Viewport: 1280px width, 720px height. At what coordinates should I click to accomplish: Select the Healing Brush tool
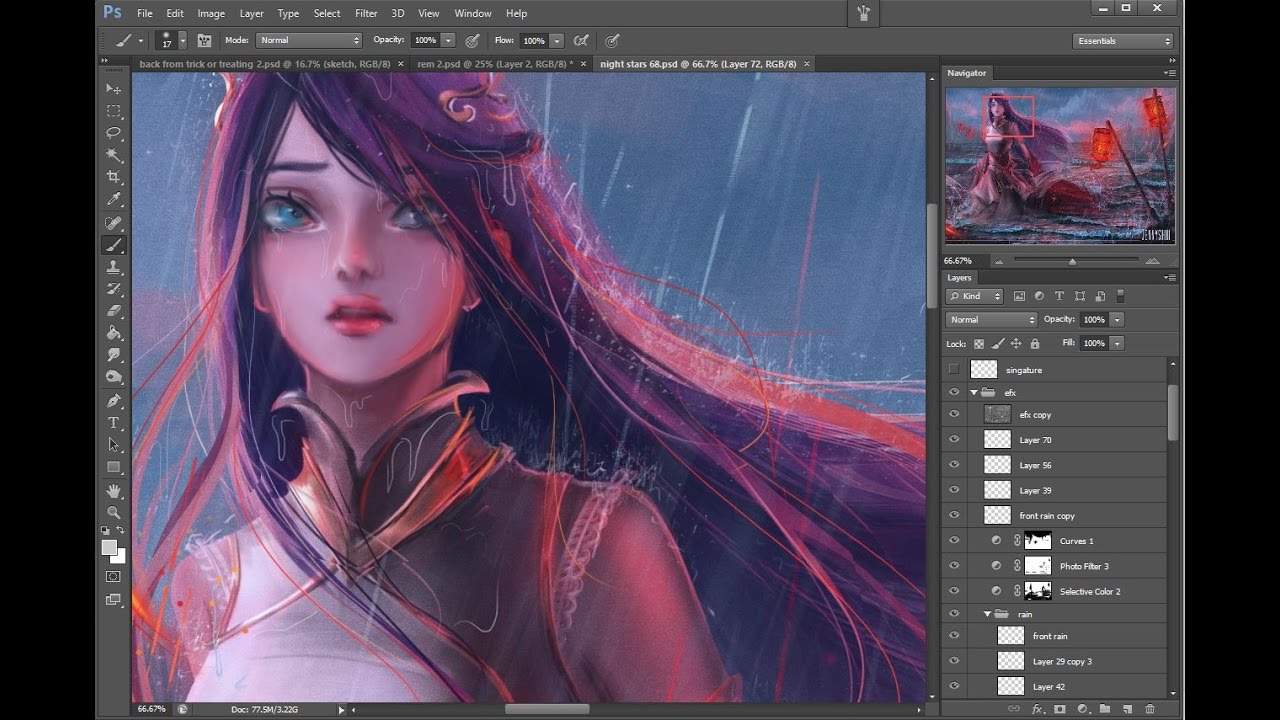(x=114, y=223)
